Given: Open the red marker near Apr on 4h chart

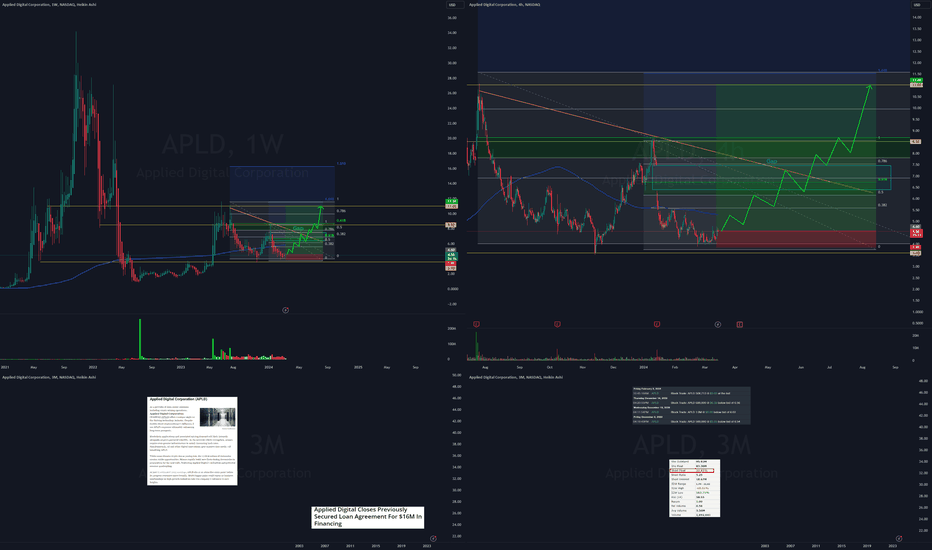Looking at the screenshot, I should (x=739, y=325).
